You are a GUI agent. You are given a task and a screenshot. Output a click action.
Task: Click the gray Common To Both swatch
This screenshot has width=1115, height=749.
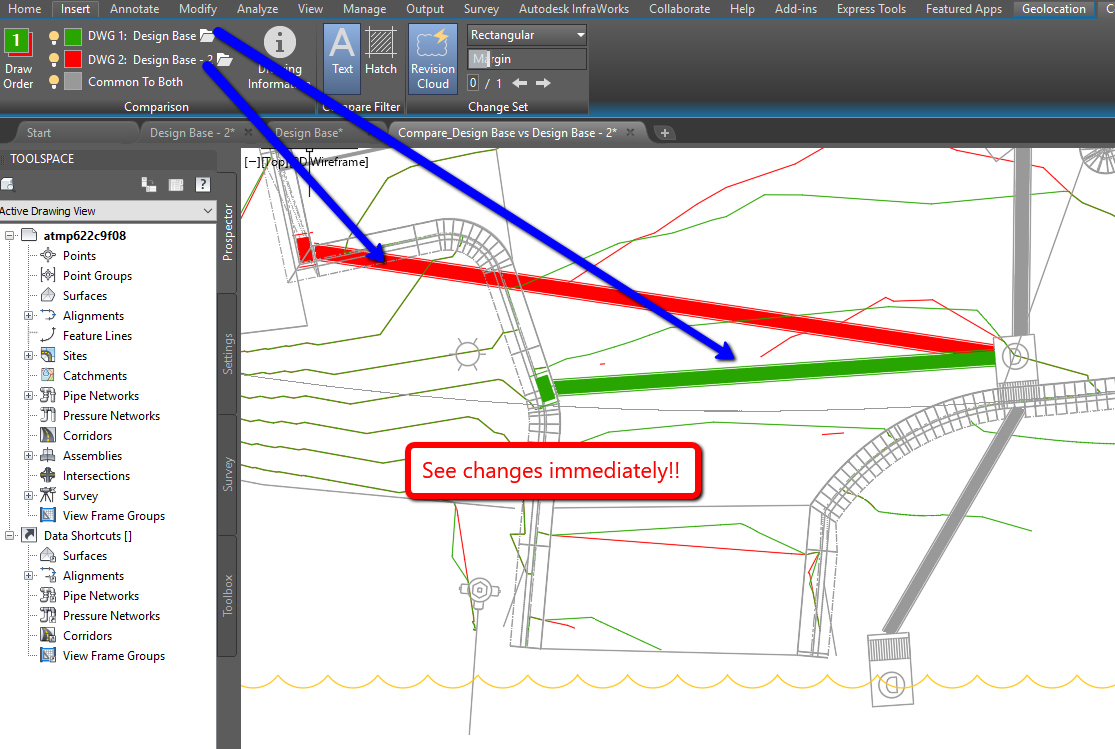click(x=73, y=81)
